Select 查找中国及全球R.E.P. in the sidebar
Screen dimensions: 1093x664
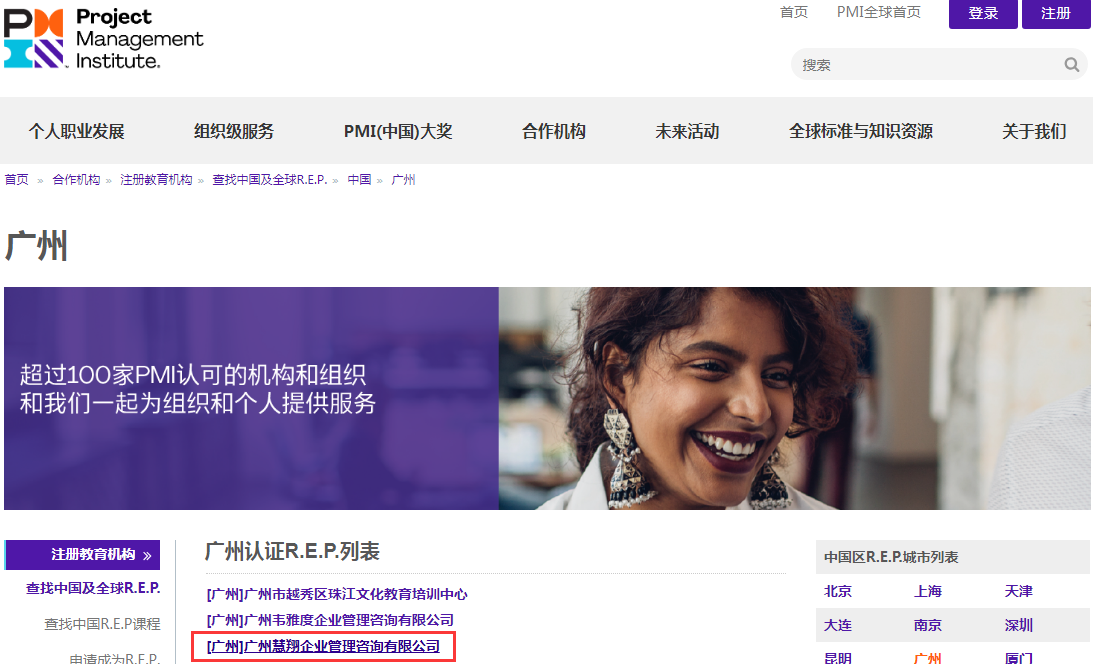pyautogui.click(x=93, y=588)
